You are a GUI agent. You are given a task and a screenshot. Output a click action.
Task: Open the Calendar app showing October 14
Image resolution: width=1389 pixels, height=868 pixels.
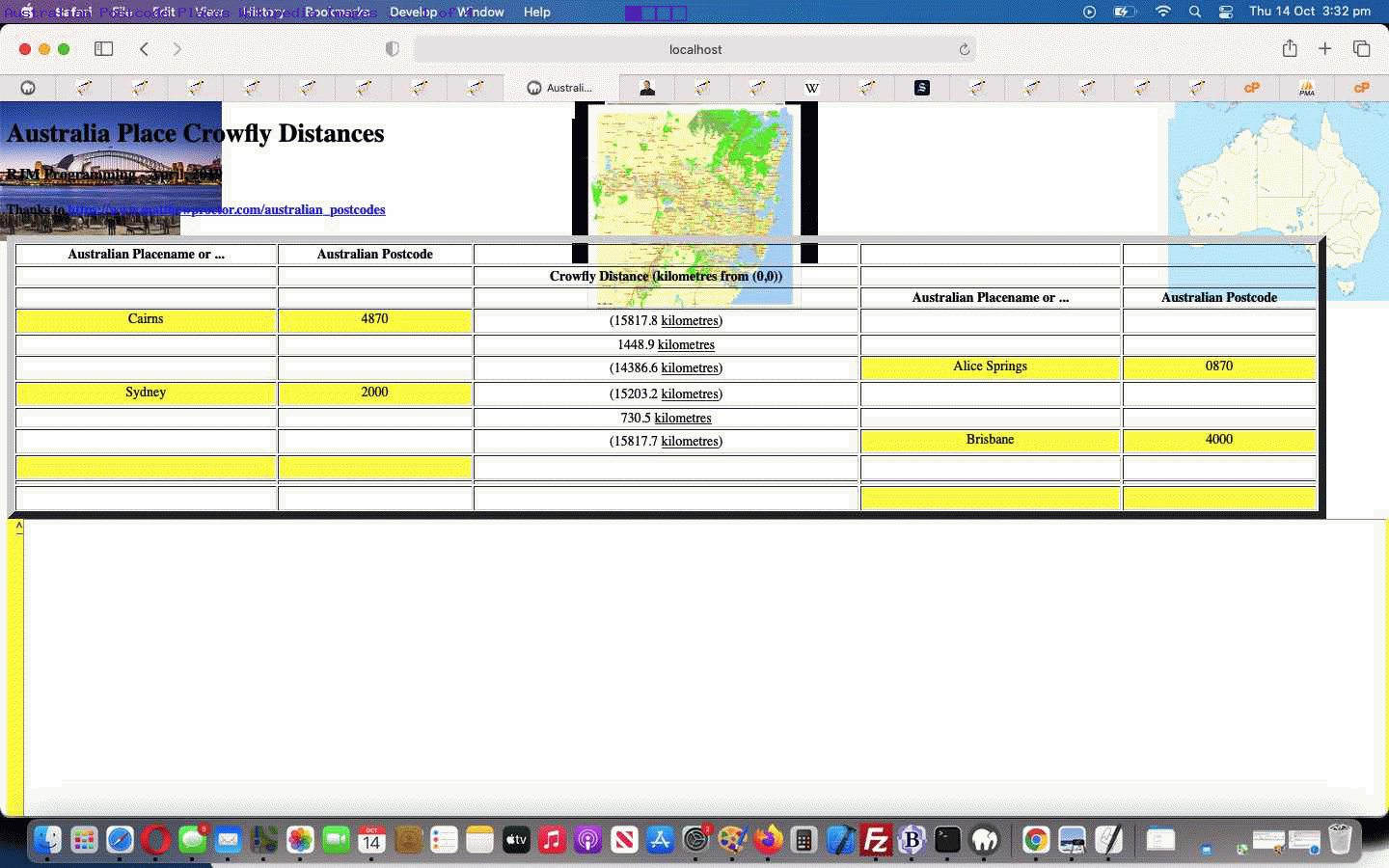[x=371, y=839]
